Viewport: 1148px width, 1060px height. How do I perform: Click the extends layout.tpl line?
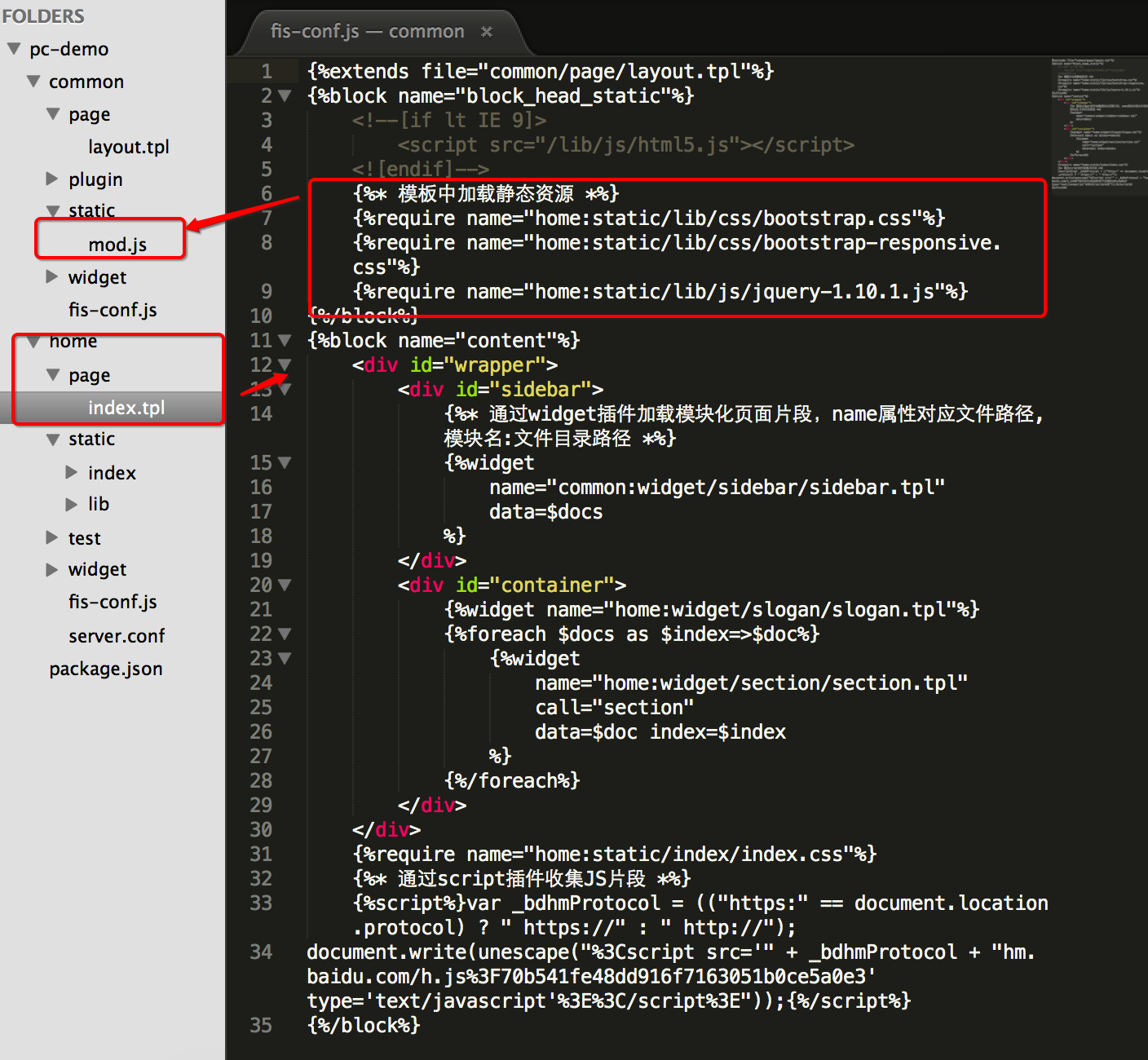tap(541, 72)
